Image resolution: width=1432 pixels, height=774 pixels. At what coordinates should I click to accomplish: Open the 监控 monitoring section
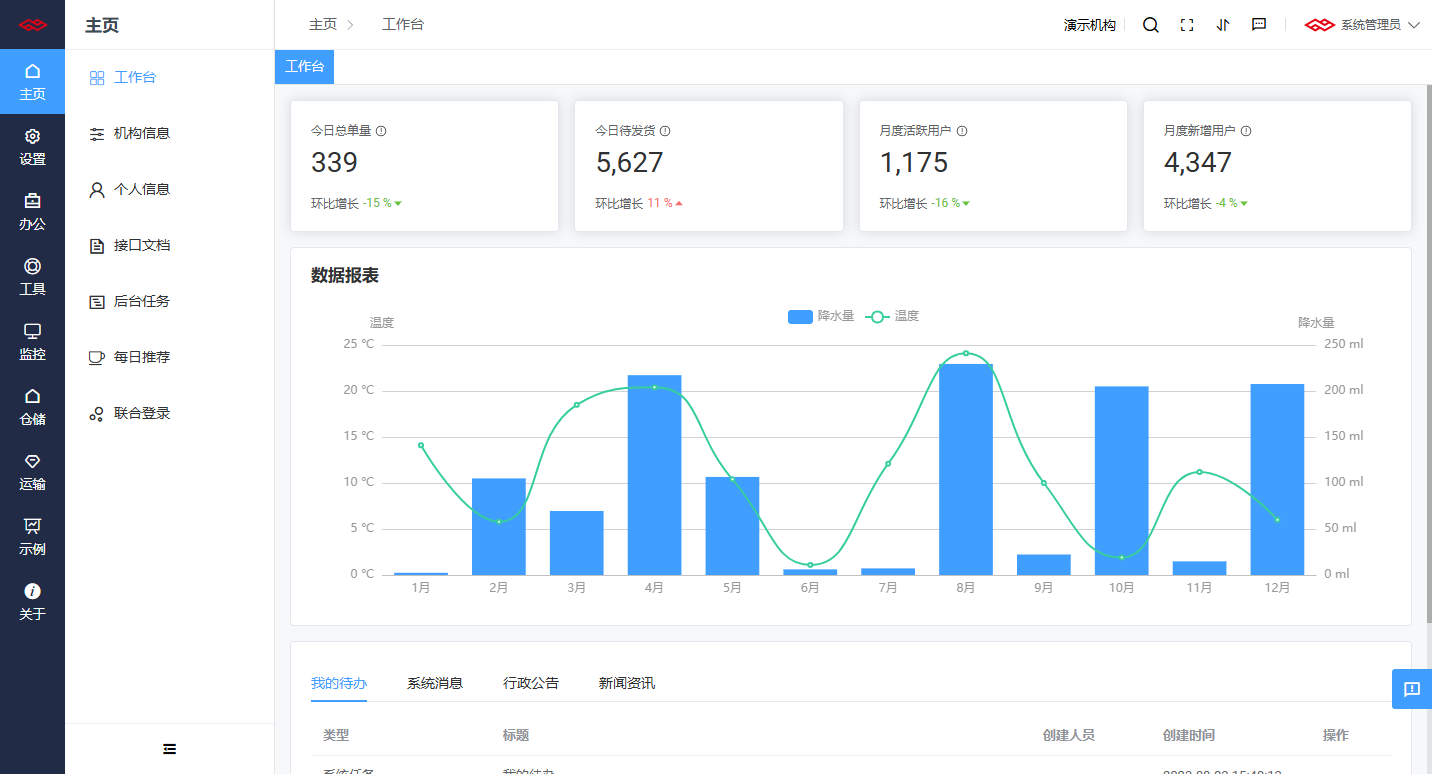click(32, 341)
